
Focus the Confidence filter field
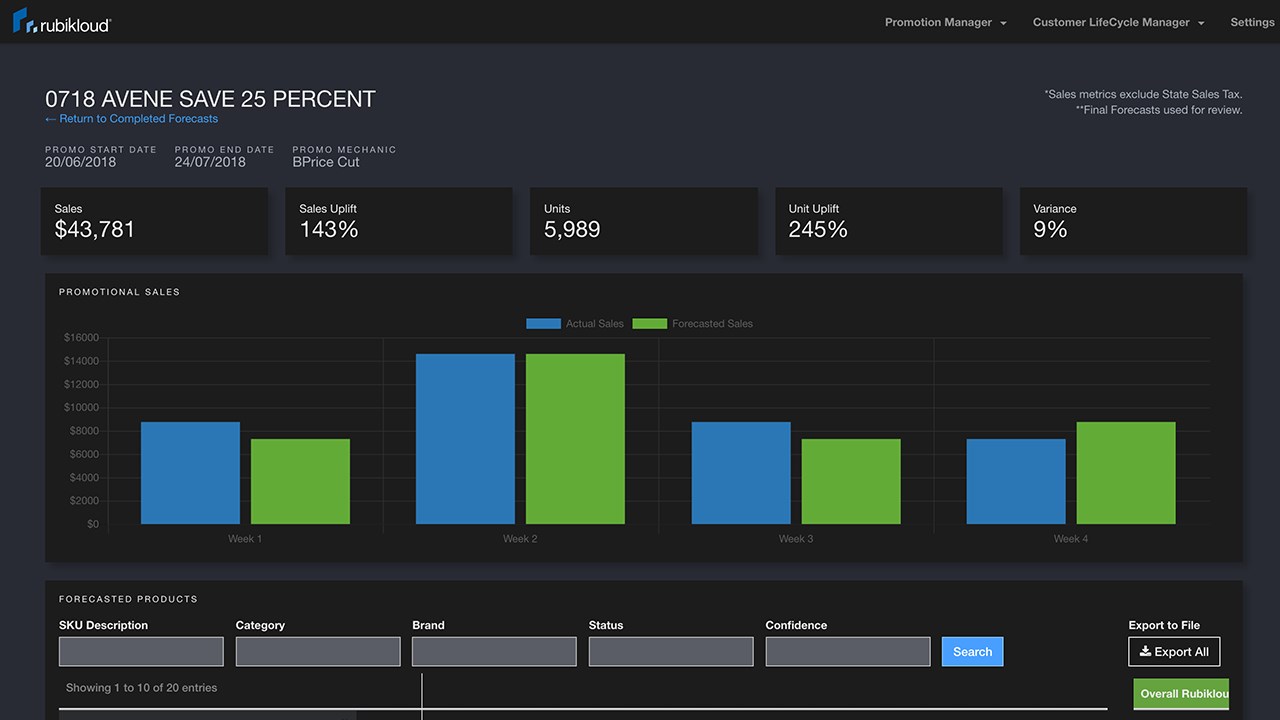(848, 652)
